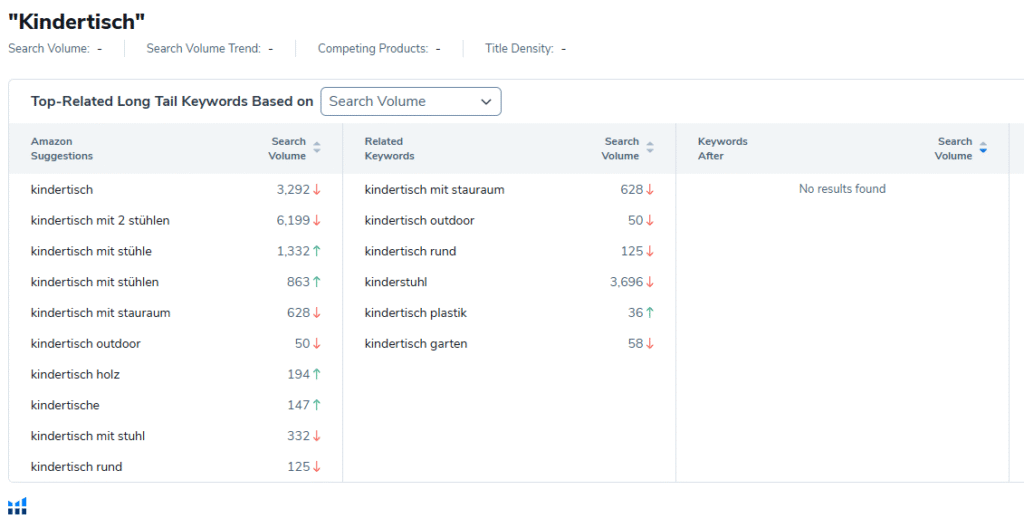Viewport: 1024px width, 528px height.
Task: Click the Keywords After column header
Action: [723, 149]
